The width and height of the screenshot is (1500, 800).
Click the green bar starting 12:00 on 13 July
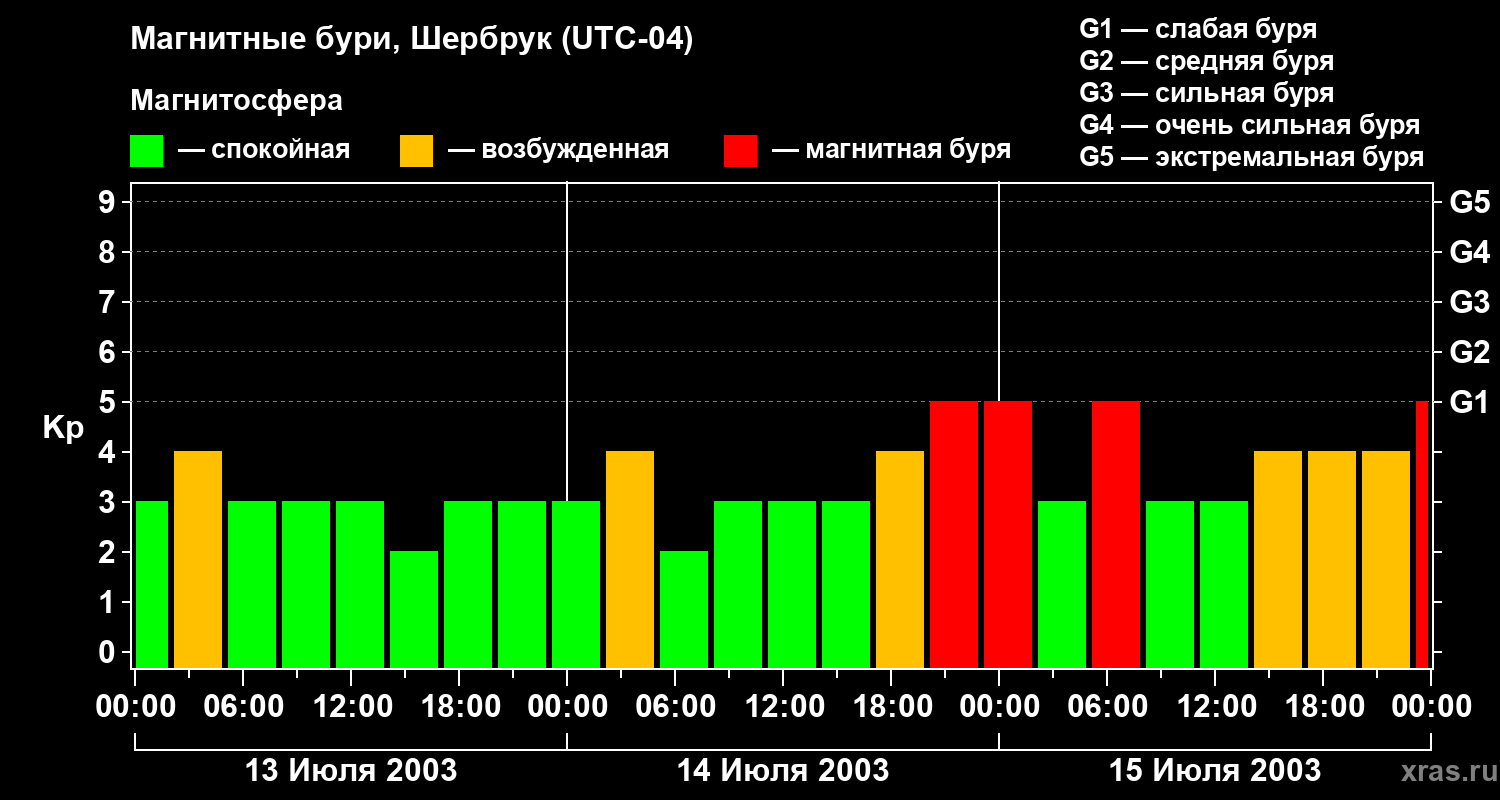click(360, 584)
